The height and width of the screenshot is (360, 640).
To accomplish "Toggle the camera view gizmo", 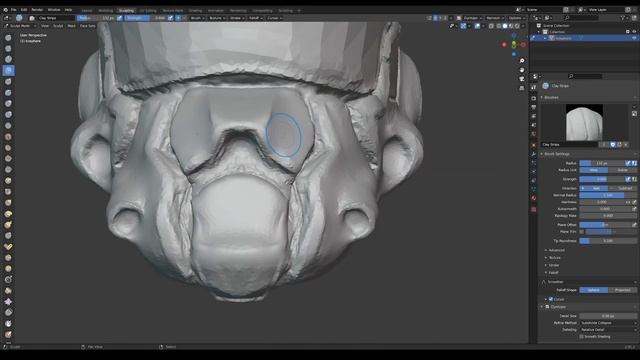I will point(522,79).
